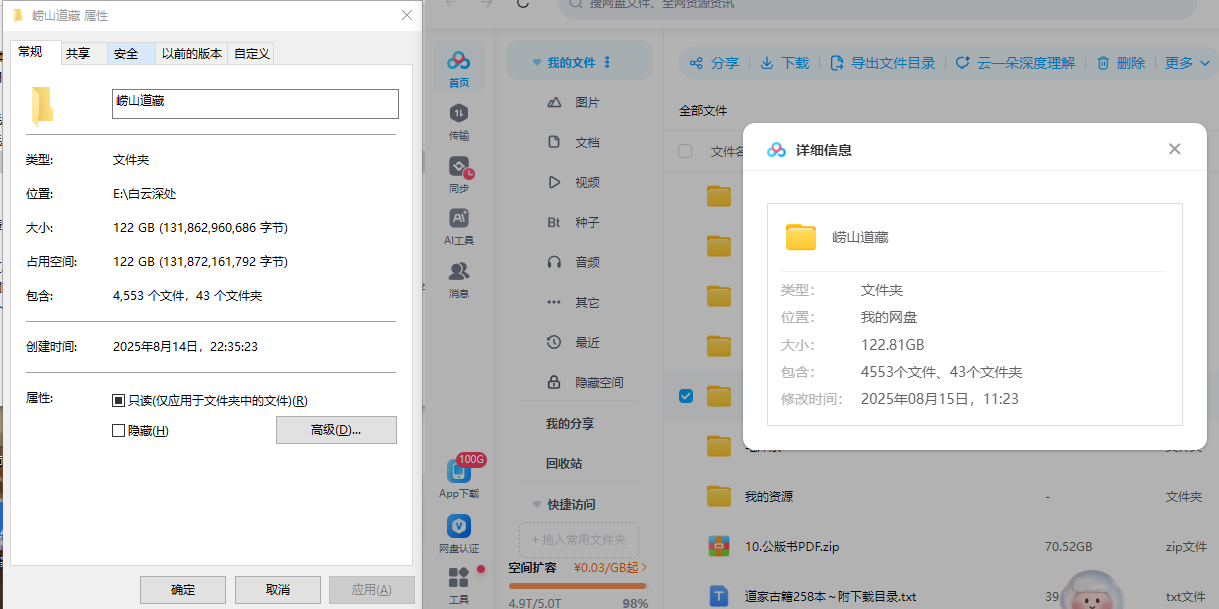1219x609 pixels.
Task: Toggle the 只读 read-only checkbox
Action: tap(119, 401)
